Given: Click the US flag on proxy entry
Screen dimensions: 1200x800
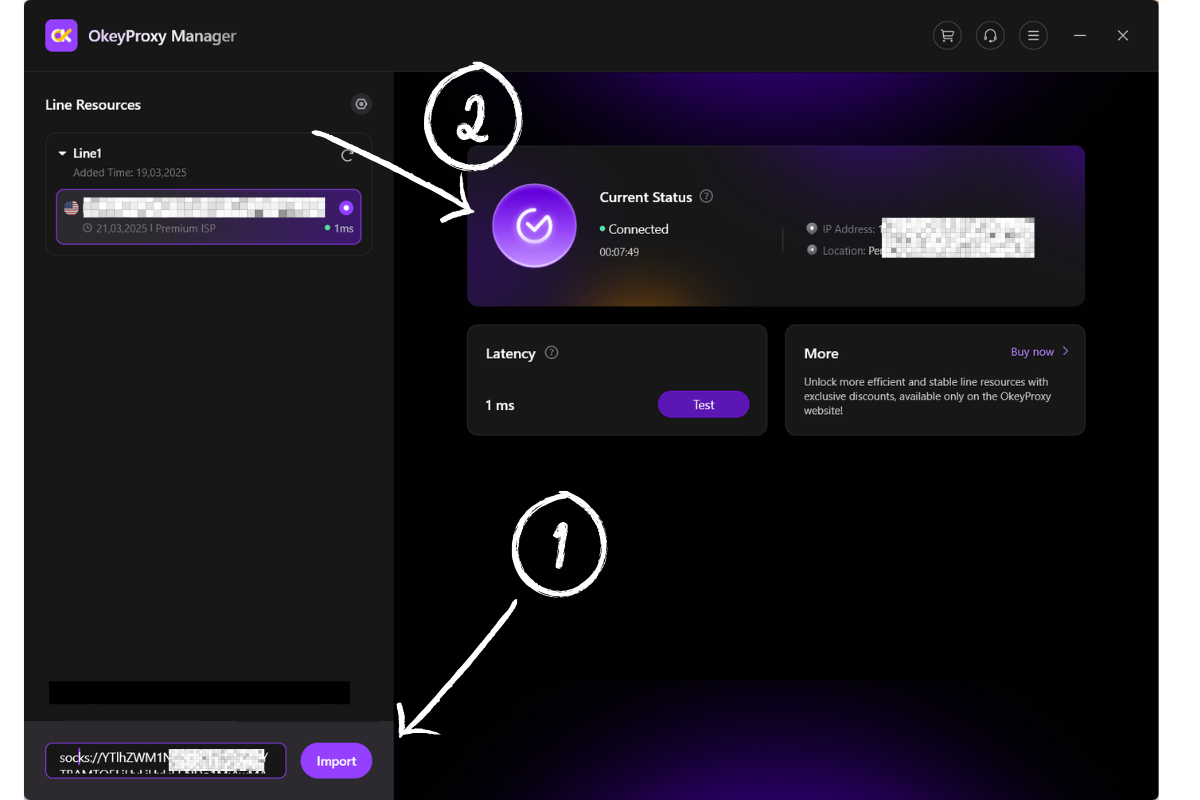Looking at the screenshot, I should click(x=71, y=208).
